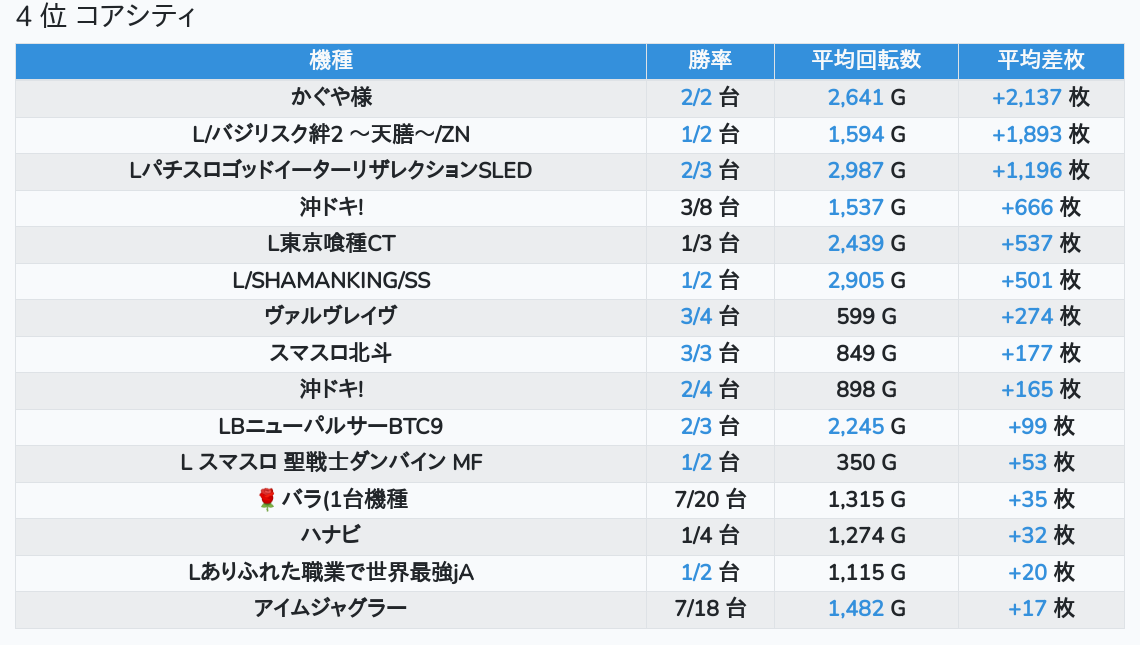Viewport: 1140px width, 645px height.
Task: Select the 3/8 台 win rate cell
Action: point(710,207)
